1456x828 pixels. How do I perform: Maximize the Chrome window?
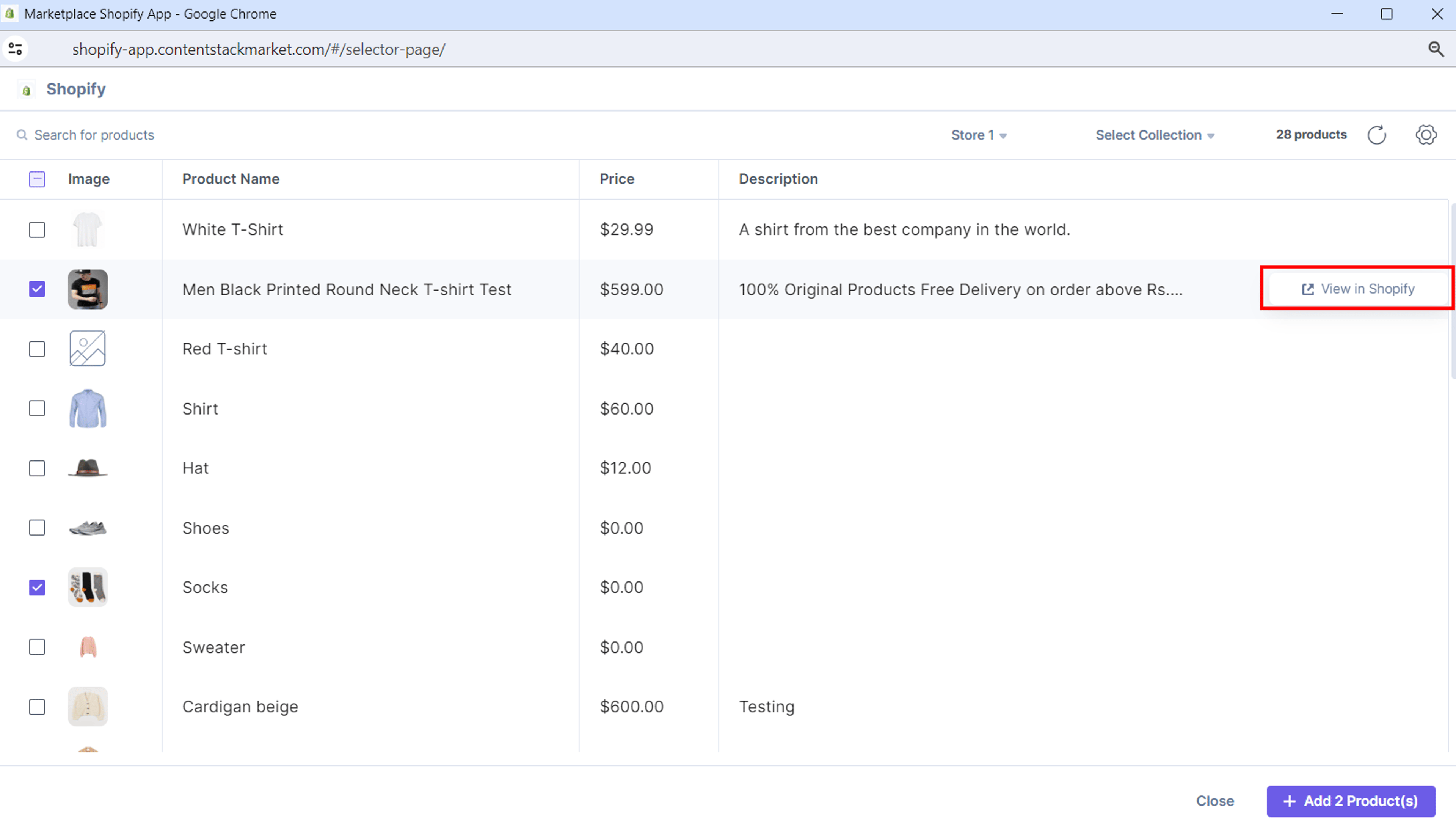tap(1387, 14)
